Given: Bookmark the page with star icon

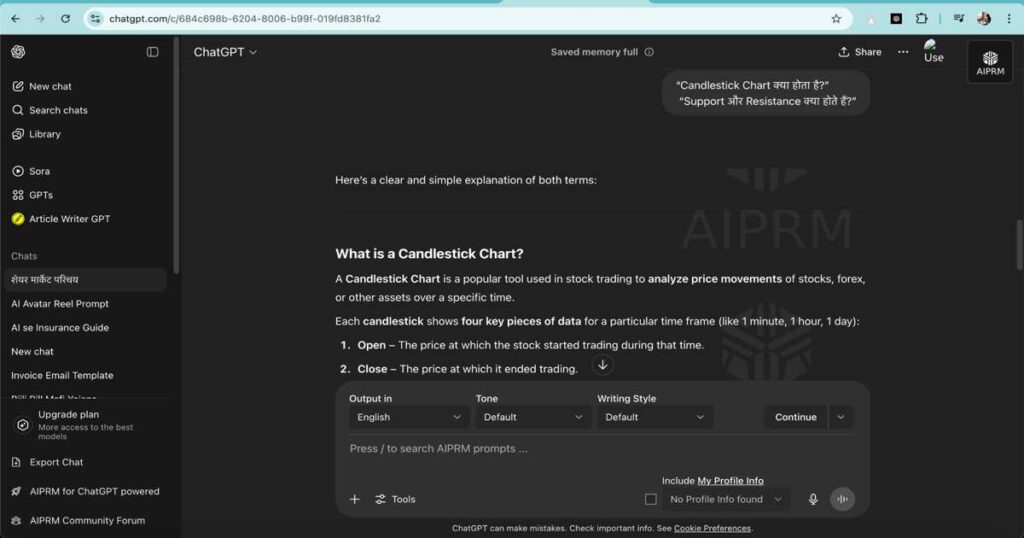Looking at the screenshot, I should (x=836, y=19).
